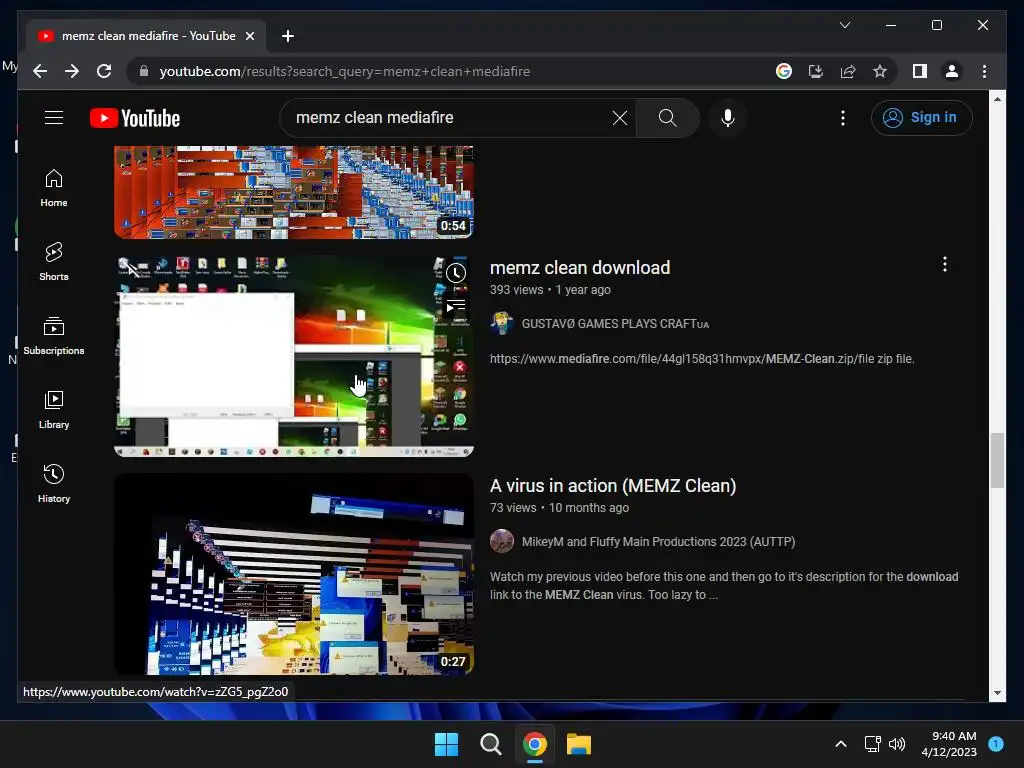The image size is (1024, 768).
Task: Open the clock and date 9:40 AM
Action: pyautogui.click(x=949, y=744)
